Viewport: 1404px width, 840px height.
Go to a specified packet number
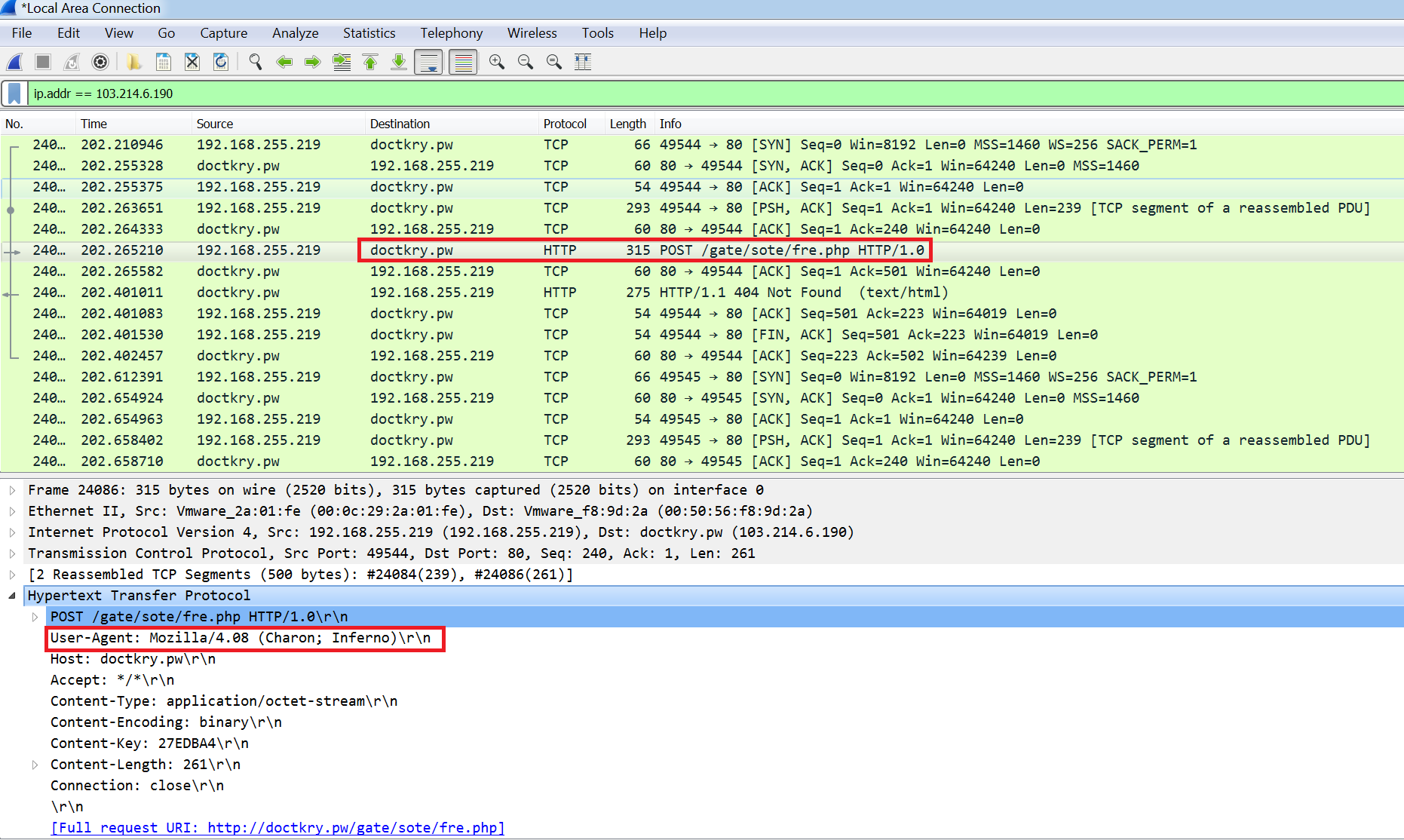[342, 62]
